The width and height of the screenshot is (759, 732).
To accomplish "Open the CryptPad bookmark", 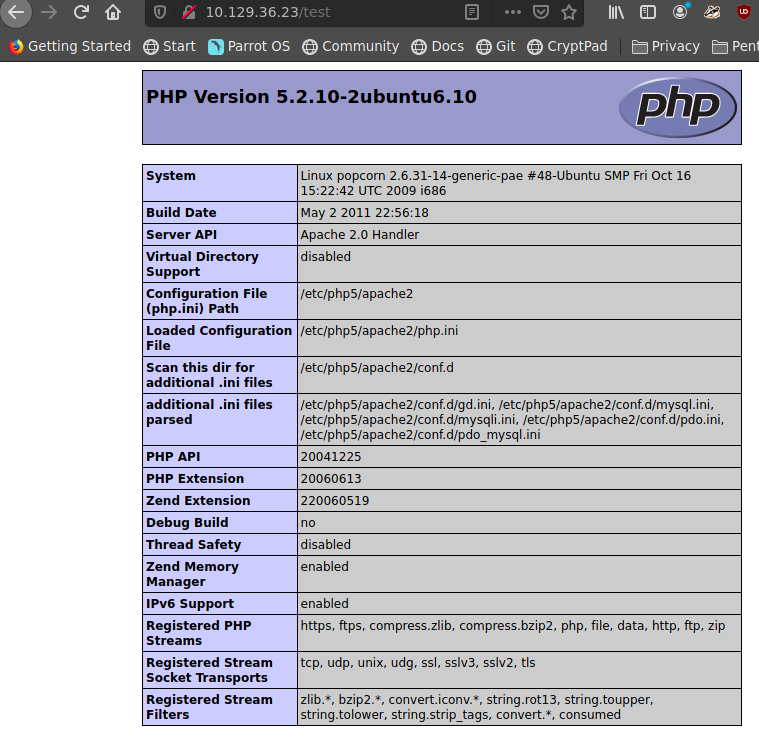I will pos(567,46).
